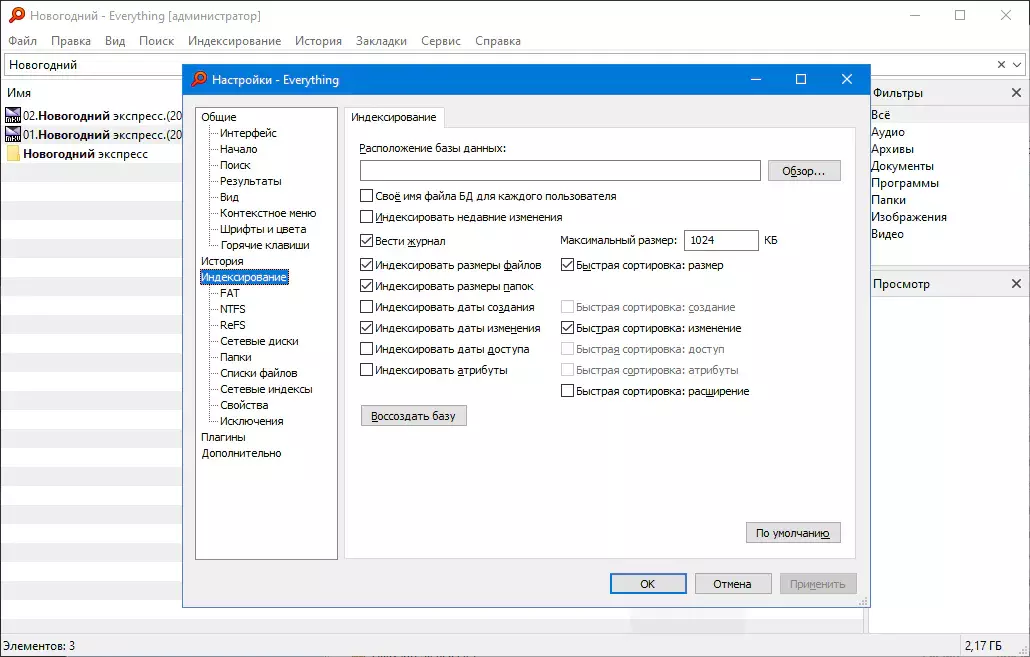Close the Просмотр panel

pyautogui.click(x=1016, y=284)
